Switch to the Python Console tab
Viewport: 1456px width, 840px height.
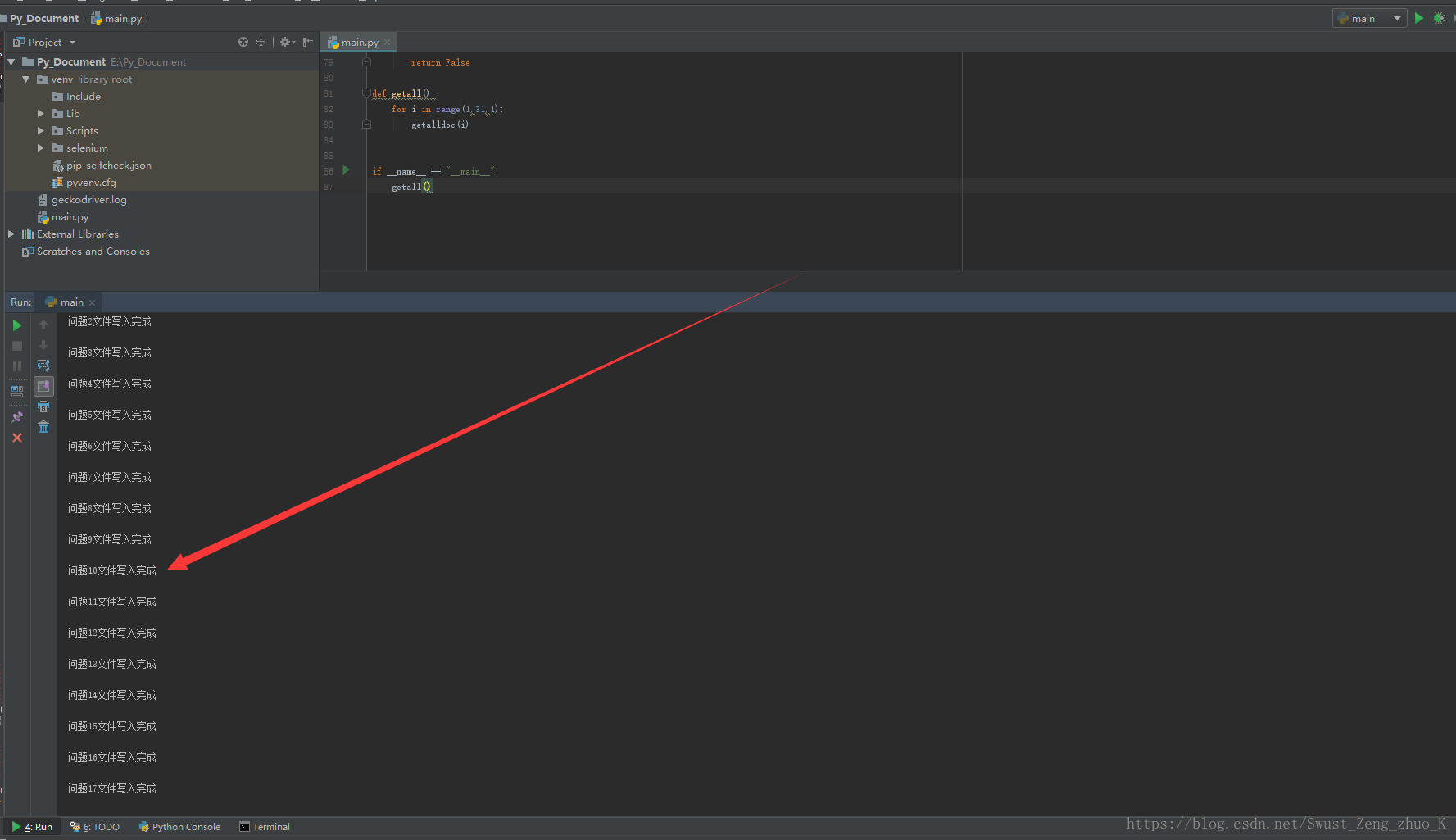(179, 827)
